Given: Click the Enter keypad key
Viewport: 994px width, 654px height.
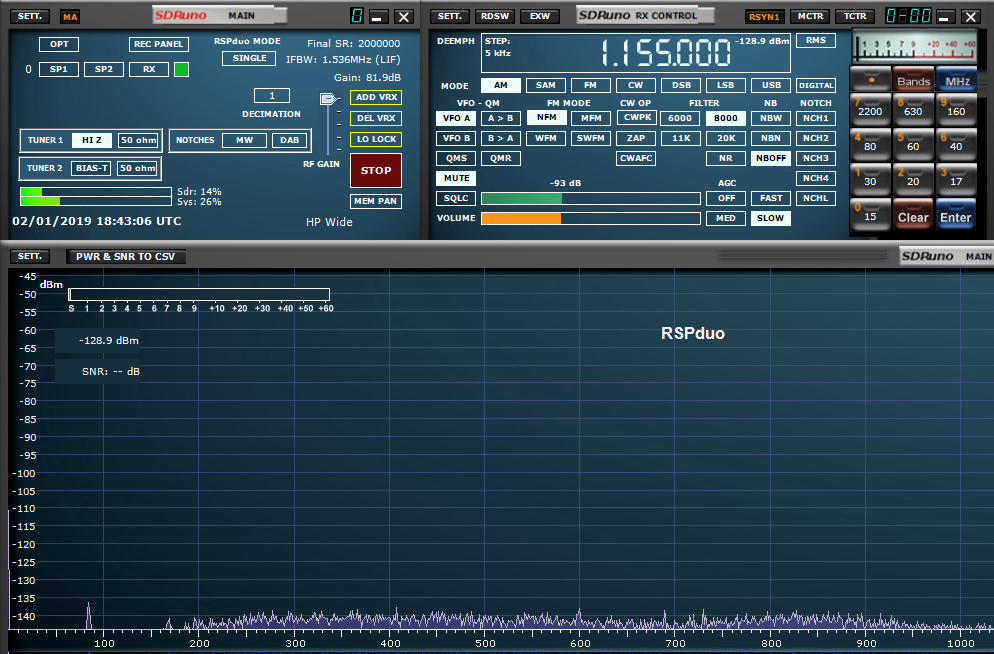Looking at the screenshot, I should 956,215.
